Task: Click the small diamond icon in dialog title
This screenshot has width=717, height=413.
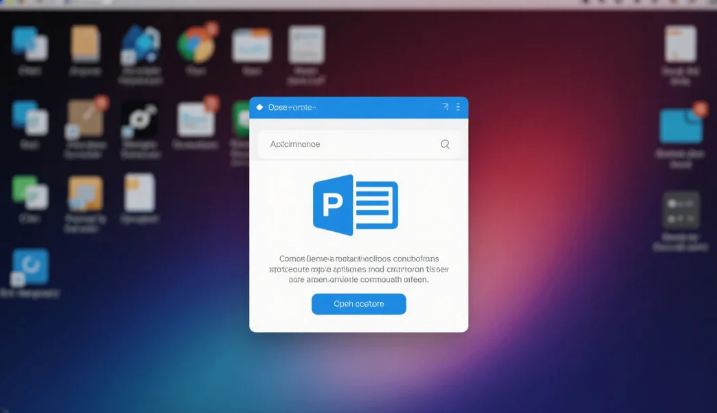Action: [260, 107]
